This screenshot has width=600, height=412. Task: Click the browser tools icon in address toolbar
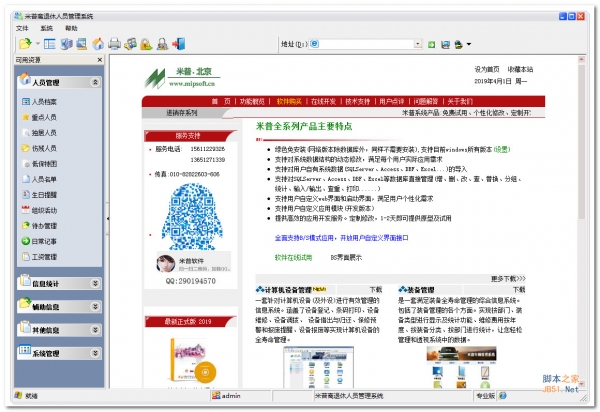458,44
